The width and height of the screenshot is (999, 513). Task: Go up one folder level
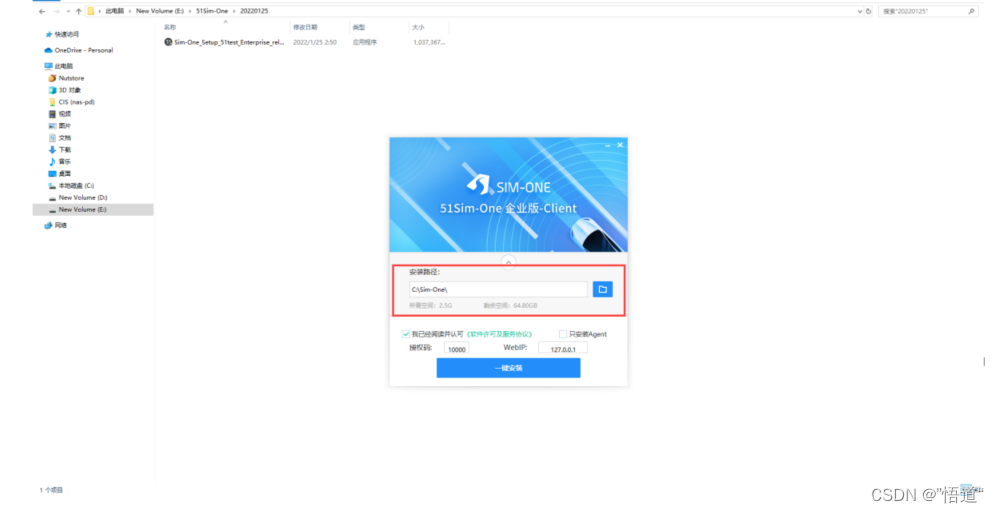point(78,11)
